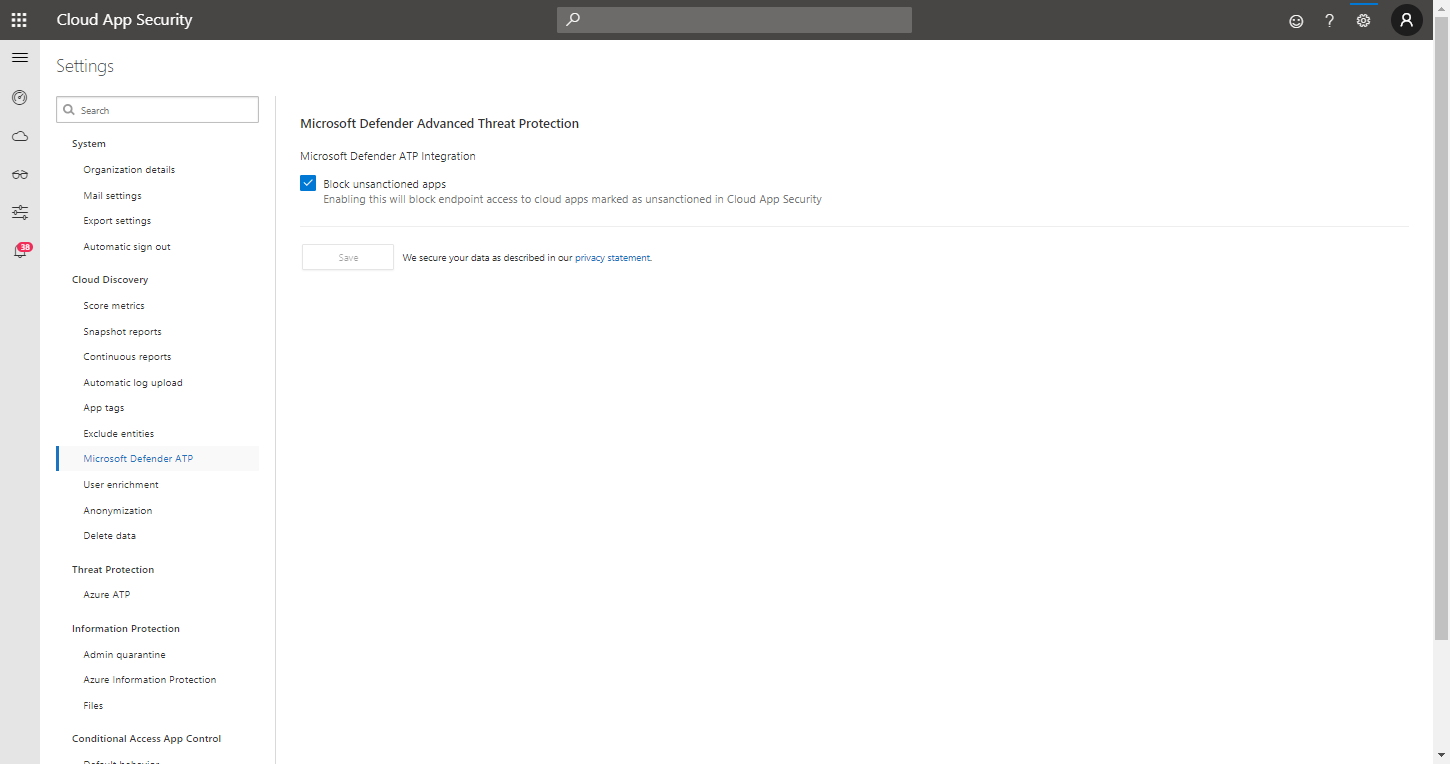This screenshot has width=1450, height=764.
Task: Click the Block unsanctioned apps label
Action: click(385, 184)
